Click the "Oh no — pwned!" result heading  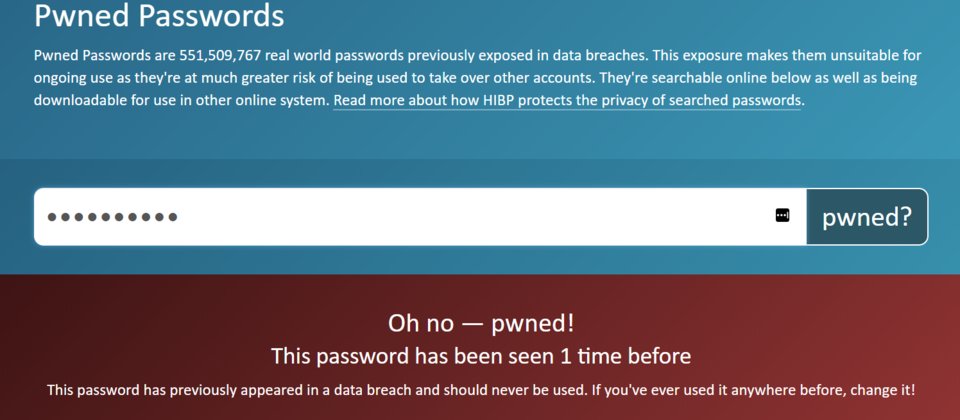click(x=481, y=323)
